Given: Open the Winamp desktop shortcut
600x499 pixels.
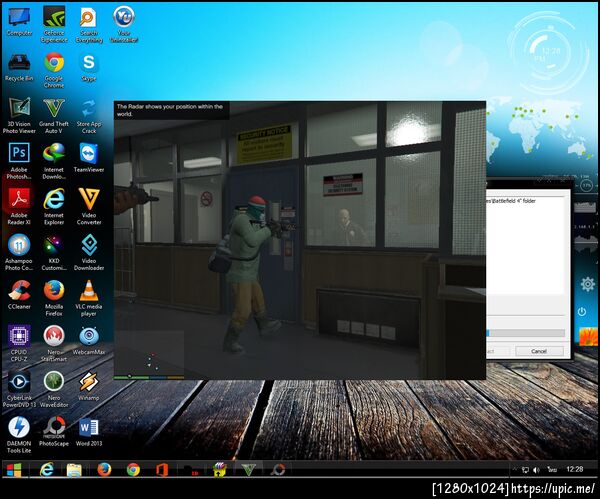Looking at the screenshot, I should [89, 386].
